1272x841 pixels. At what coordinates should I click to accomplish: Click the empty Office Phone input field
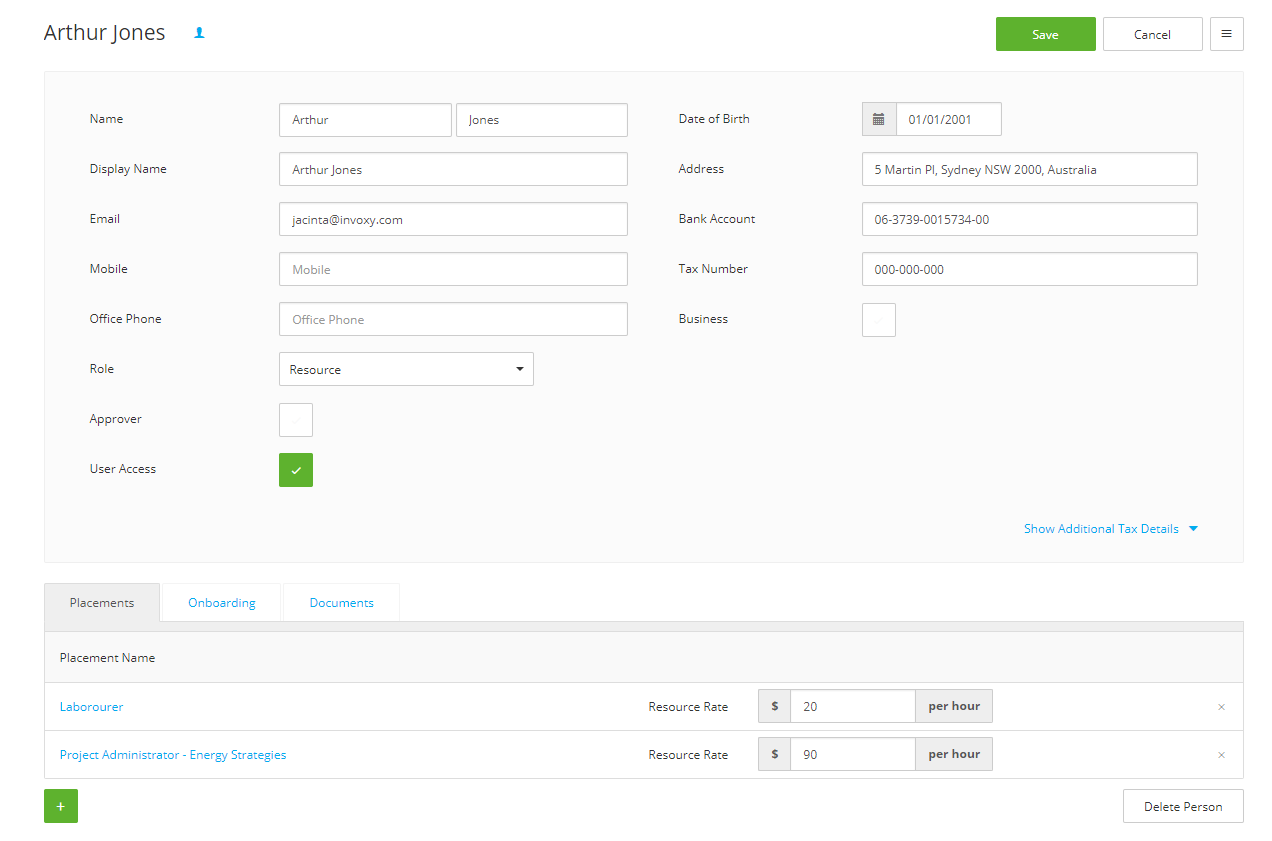(x=453, y=319)
